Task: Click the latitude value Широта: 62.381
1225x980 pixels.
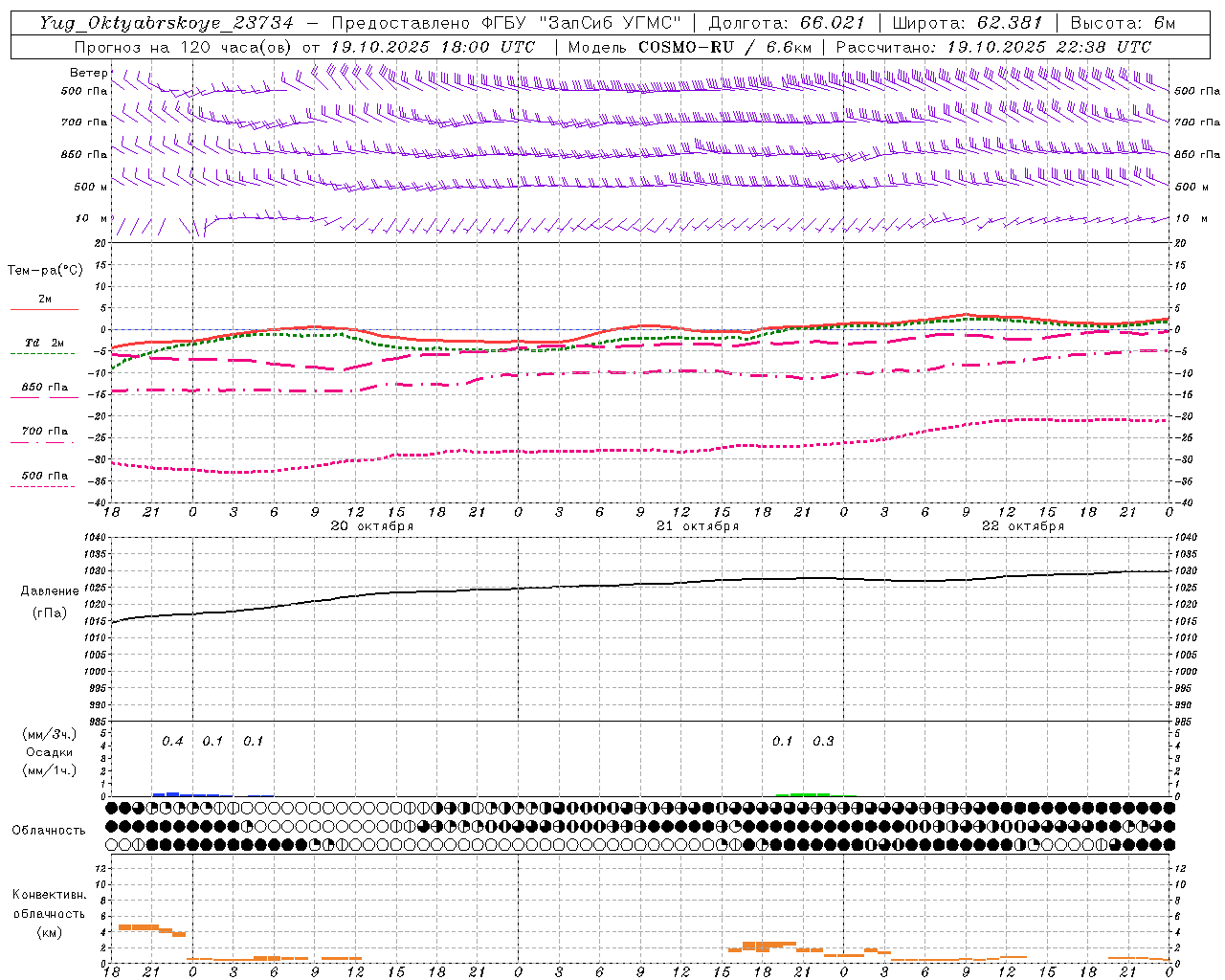Action: pyautogui.click(x=967, y=24)
